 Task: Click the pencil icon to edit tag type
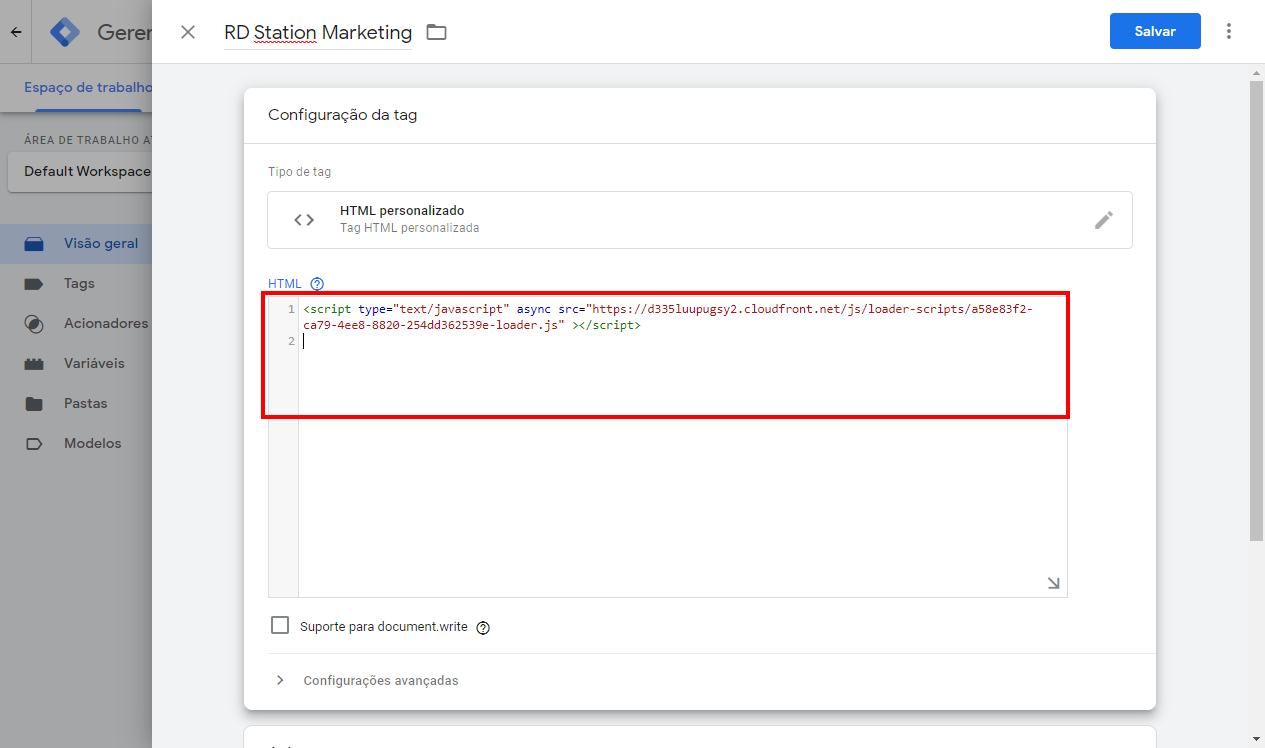[x=1104, y=219]
